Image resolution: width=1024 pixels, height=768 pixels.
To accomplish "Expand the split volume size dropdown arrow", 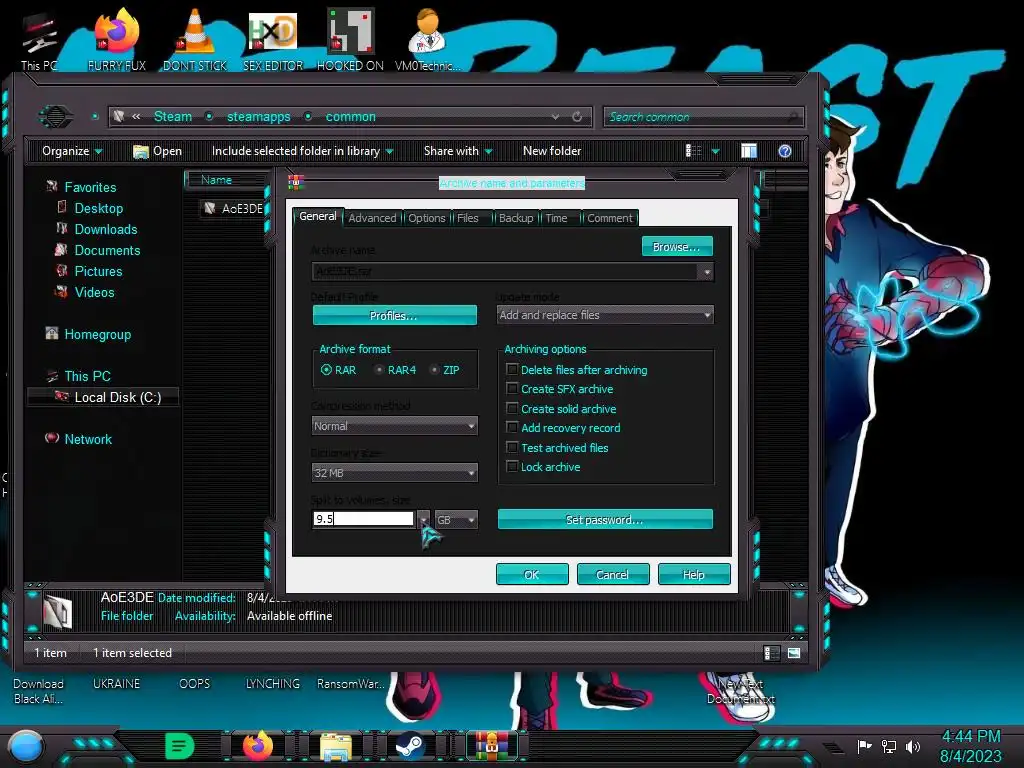I will coord(423,520).
